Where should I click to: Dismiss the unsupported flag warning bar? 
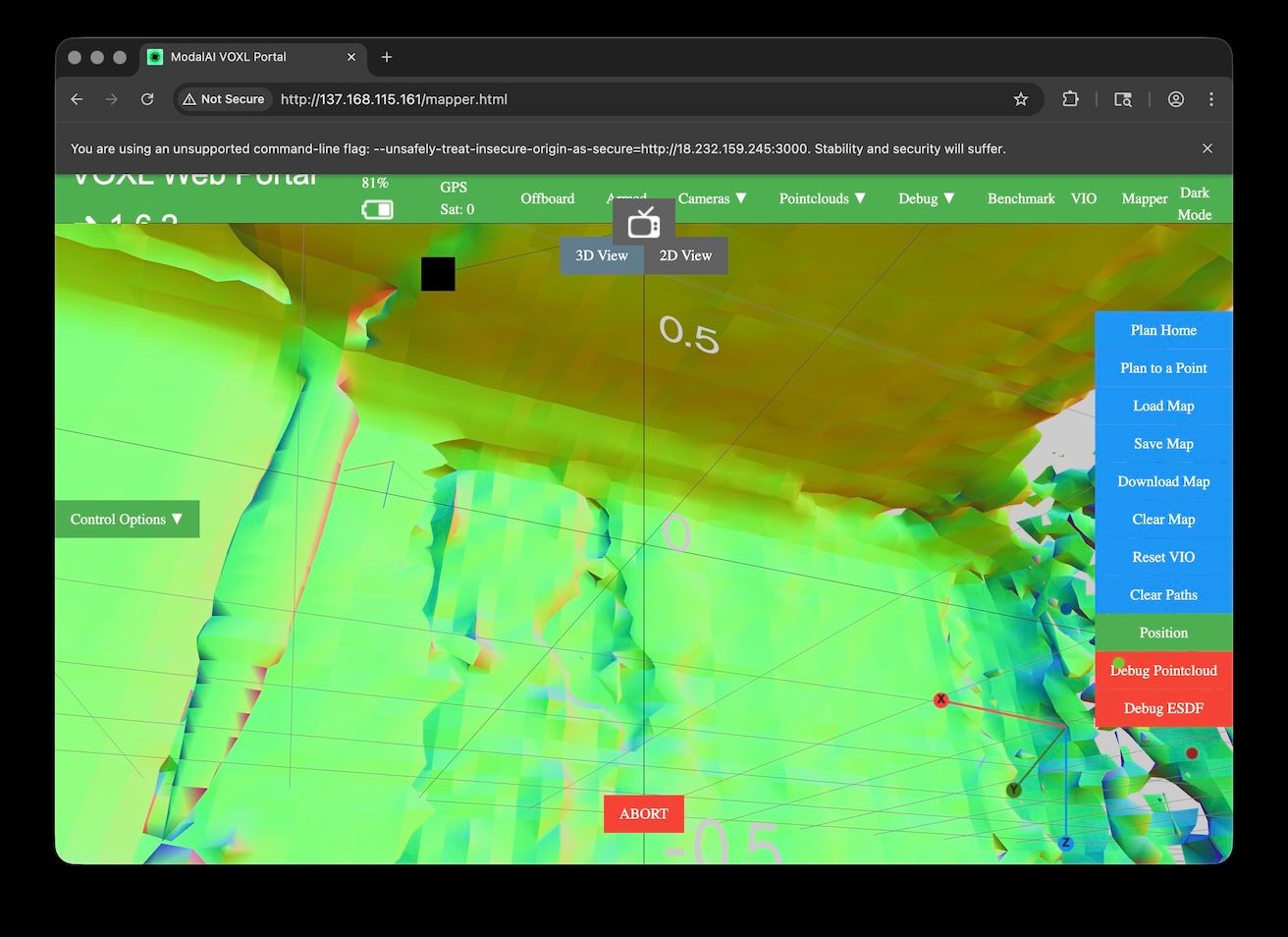point(1207,148)
